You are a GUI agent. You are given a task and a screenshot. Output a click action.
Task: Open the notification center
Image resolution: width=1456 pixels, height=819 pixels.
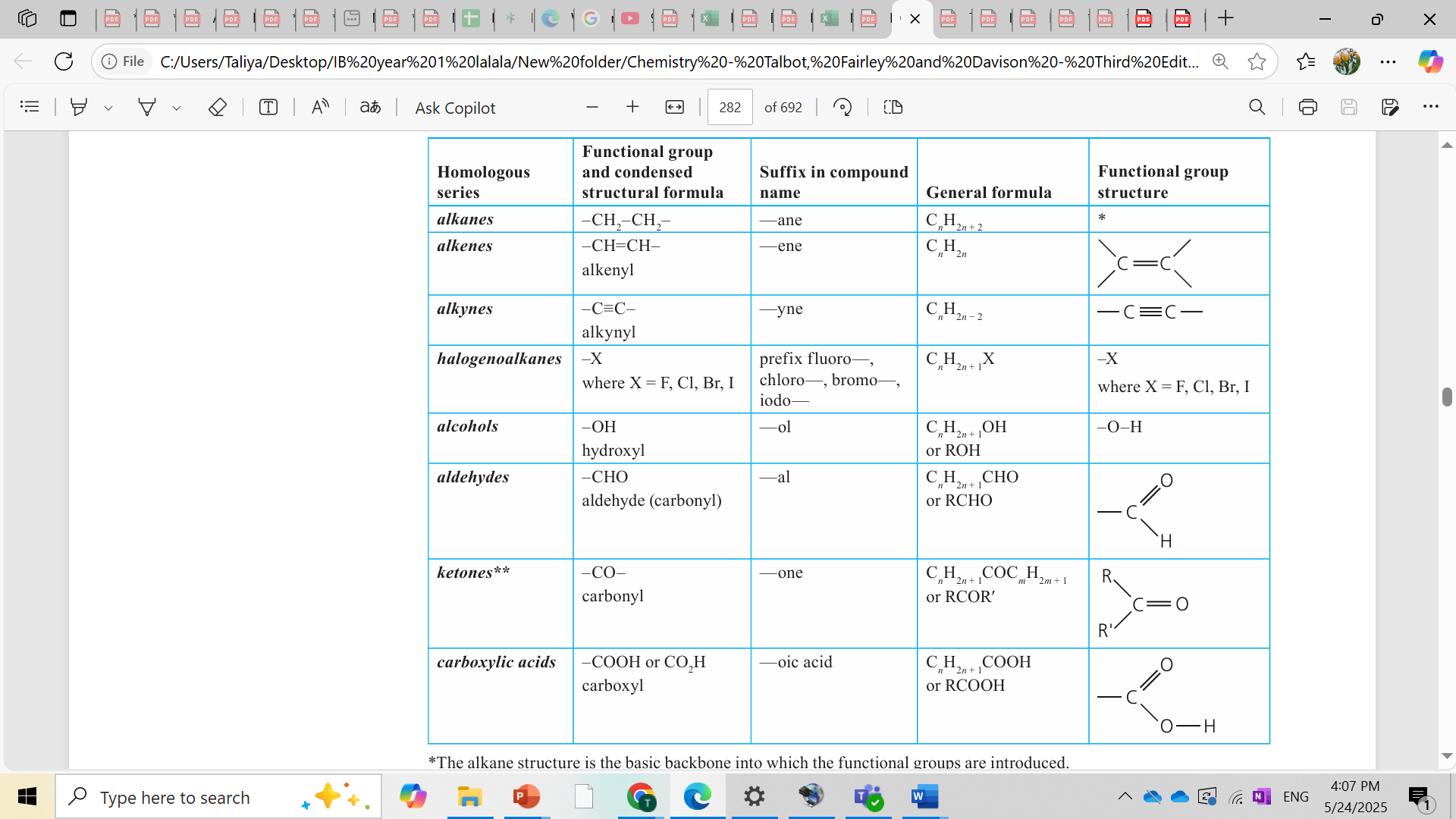tap(1420, 796)
